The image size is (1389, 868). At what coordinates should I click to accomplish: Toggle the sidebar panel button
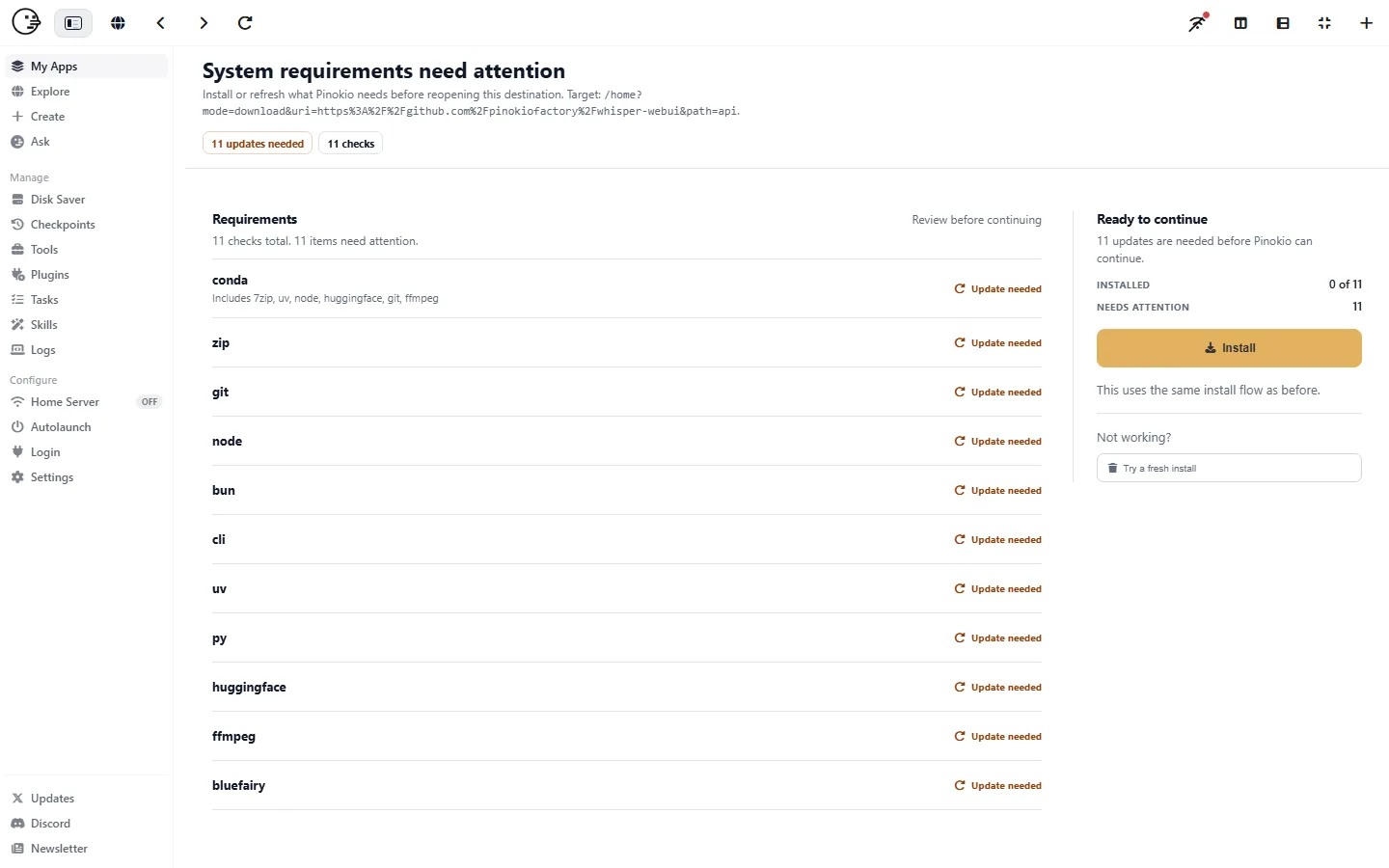tap(73, 23)
